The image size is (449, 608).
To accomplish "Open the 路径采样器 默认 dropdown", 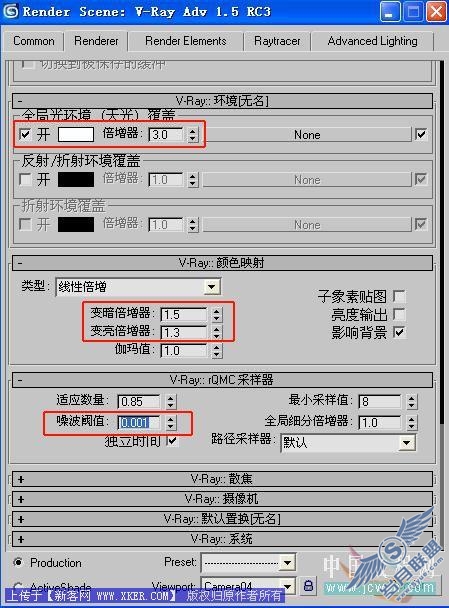I will pos(348,443).
